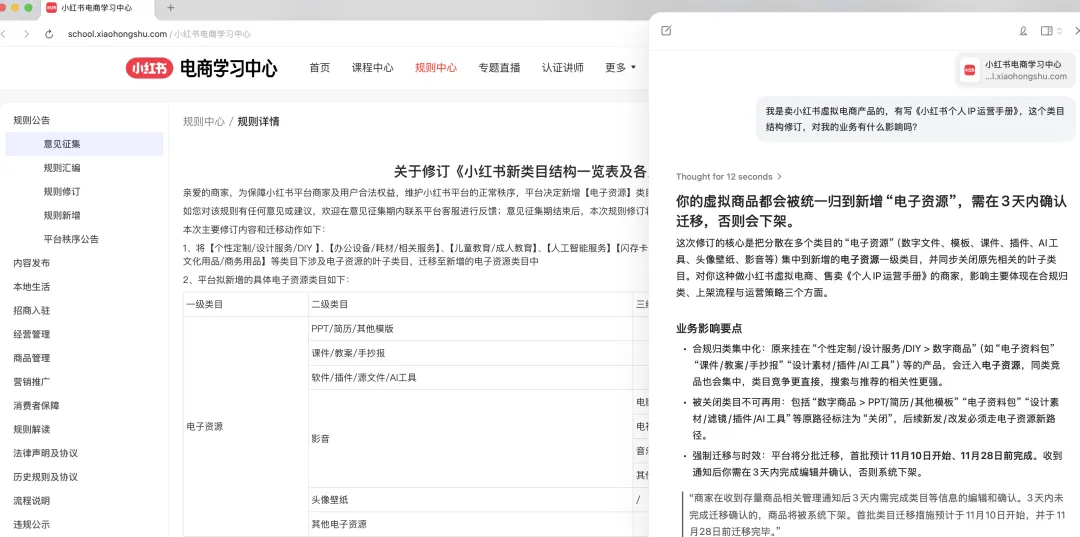Click the browser reload icon

tap(48, 34)
